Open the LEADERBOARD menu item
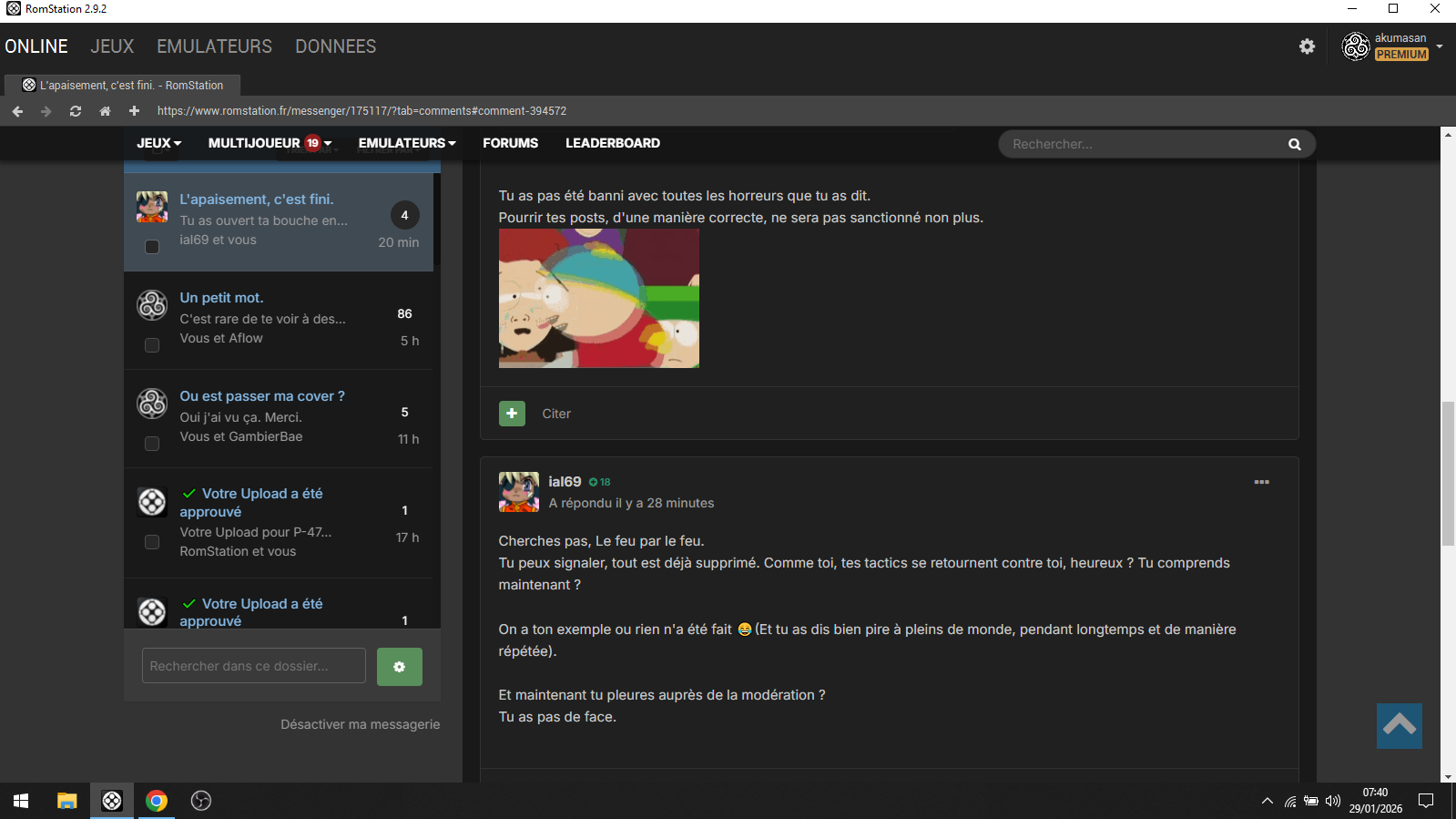 (612, 143)
